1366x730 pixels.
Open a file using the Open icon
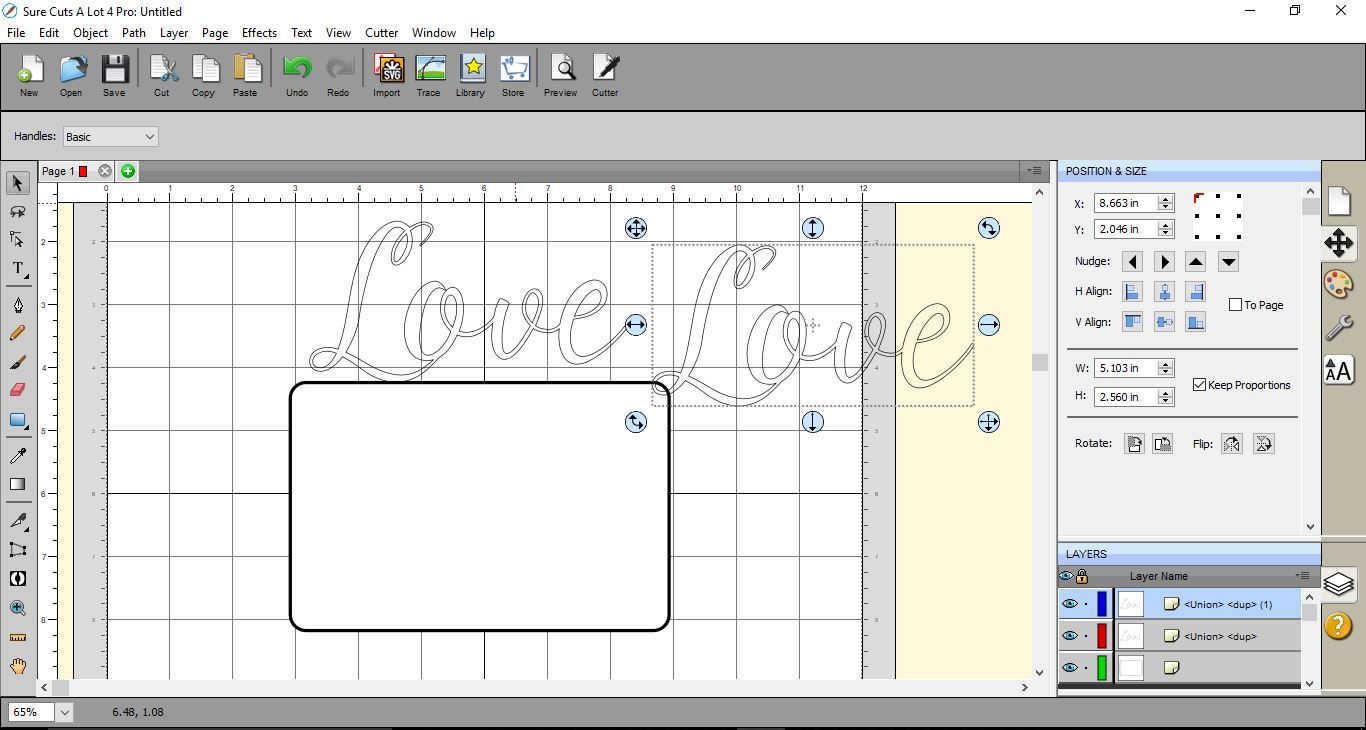coord(71,75)
